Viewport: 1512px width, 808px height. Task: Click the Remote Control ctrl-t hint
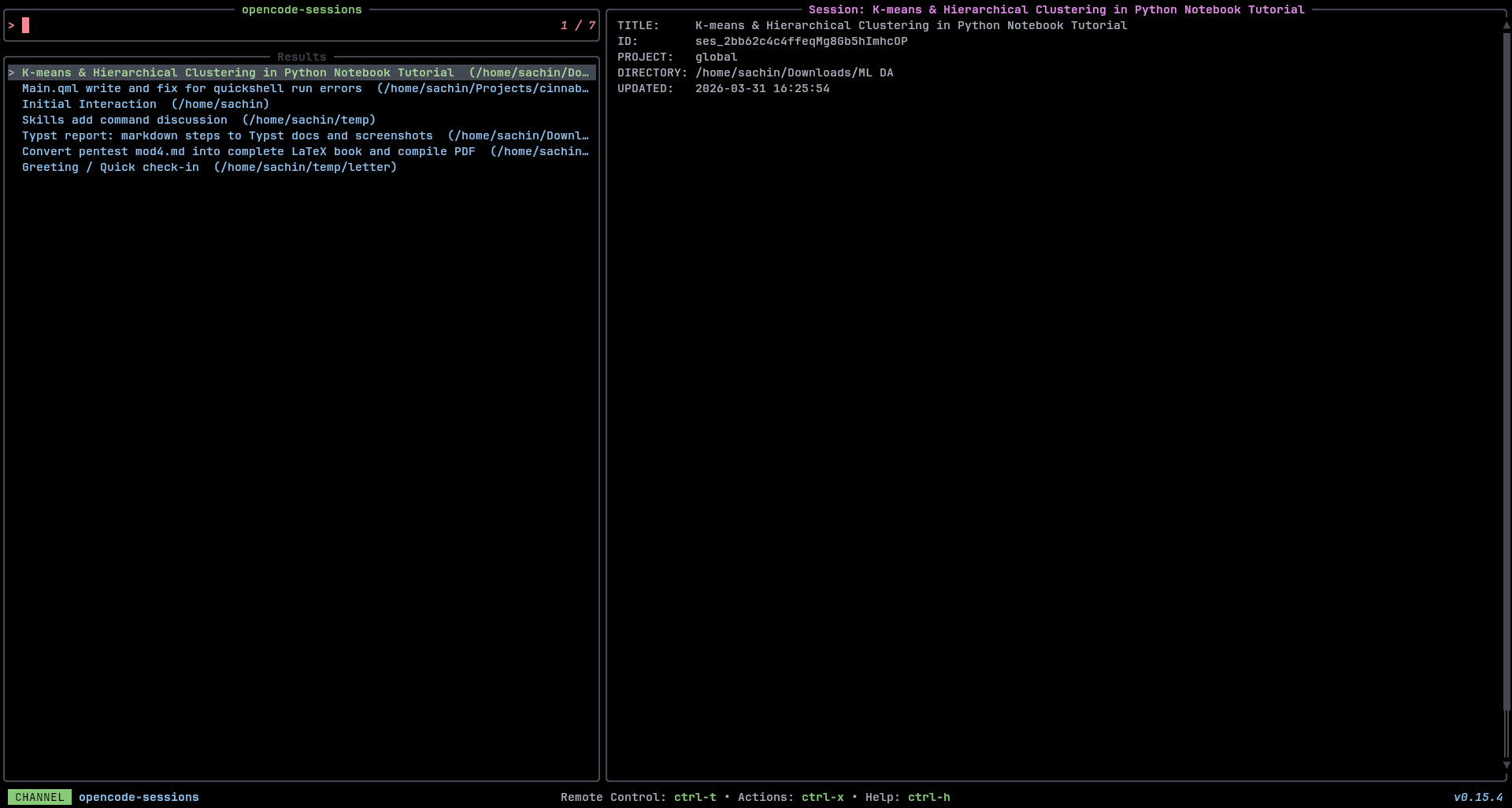(x=639, y=797)
